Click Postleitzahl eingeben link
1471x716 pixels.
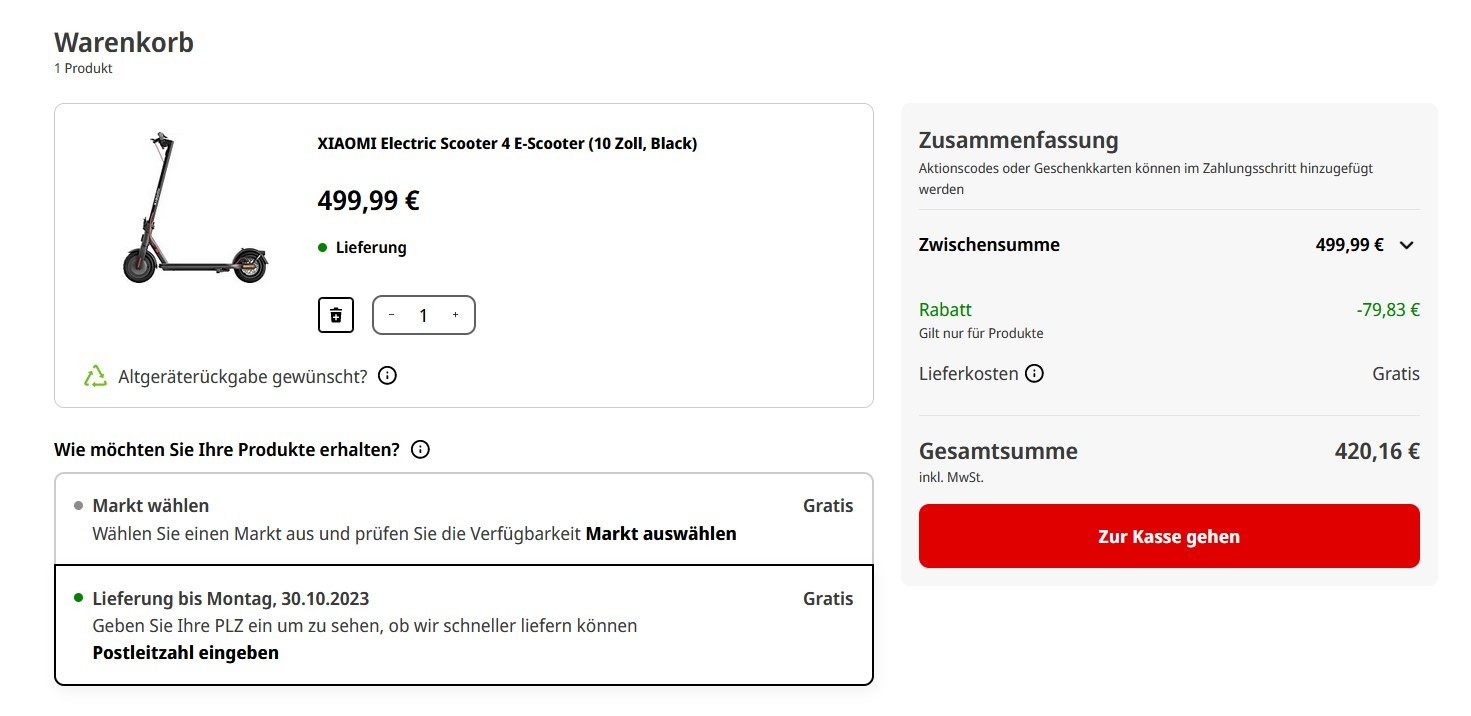(186, 653)
